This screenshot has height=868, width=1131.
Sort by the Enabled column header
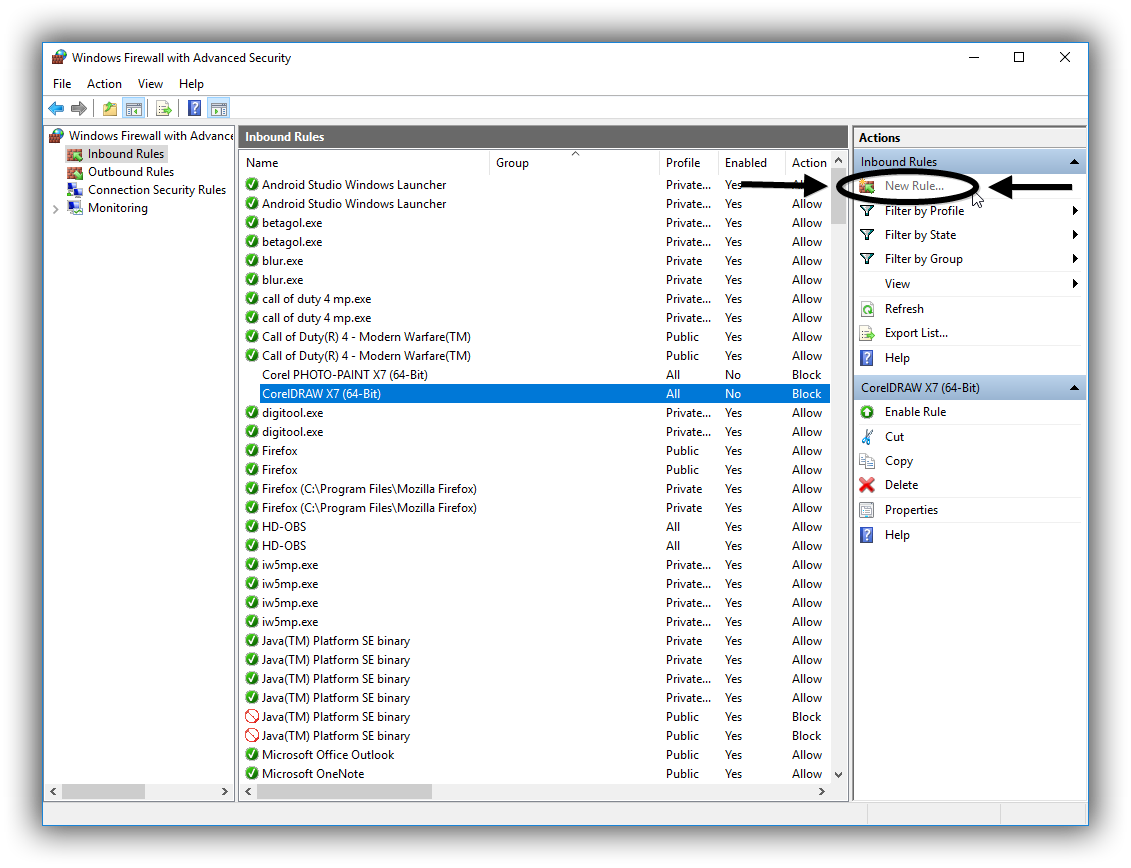pyautogui.click(x=752, y=163)
